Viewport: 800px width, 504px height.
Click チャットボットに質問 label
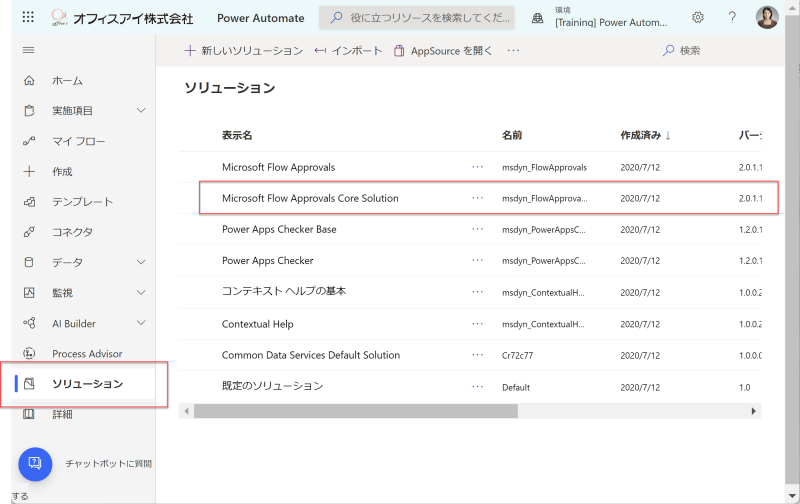pyautogui.click(x=109, y=464)
